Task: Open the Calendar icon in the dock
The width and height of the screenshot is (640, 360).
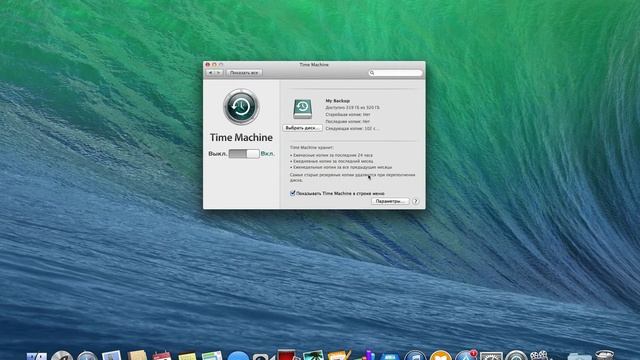Action: coord(162,356)
